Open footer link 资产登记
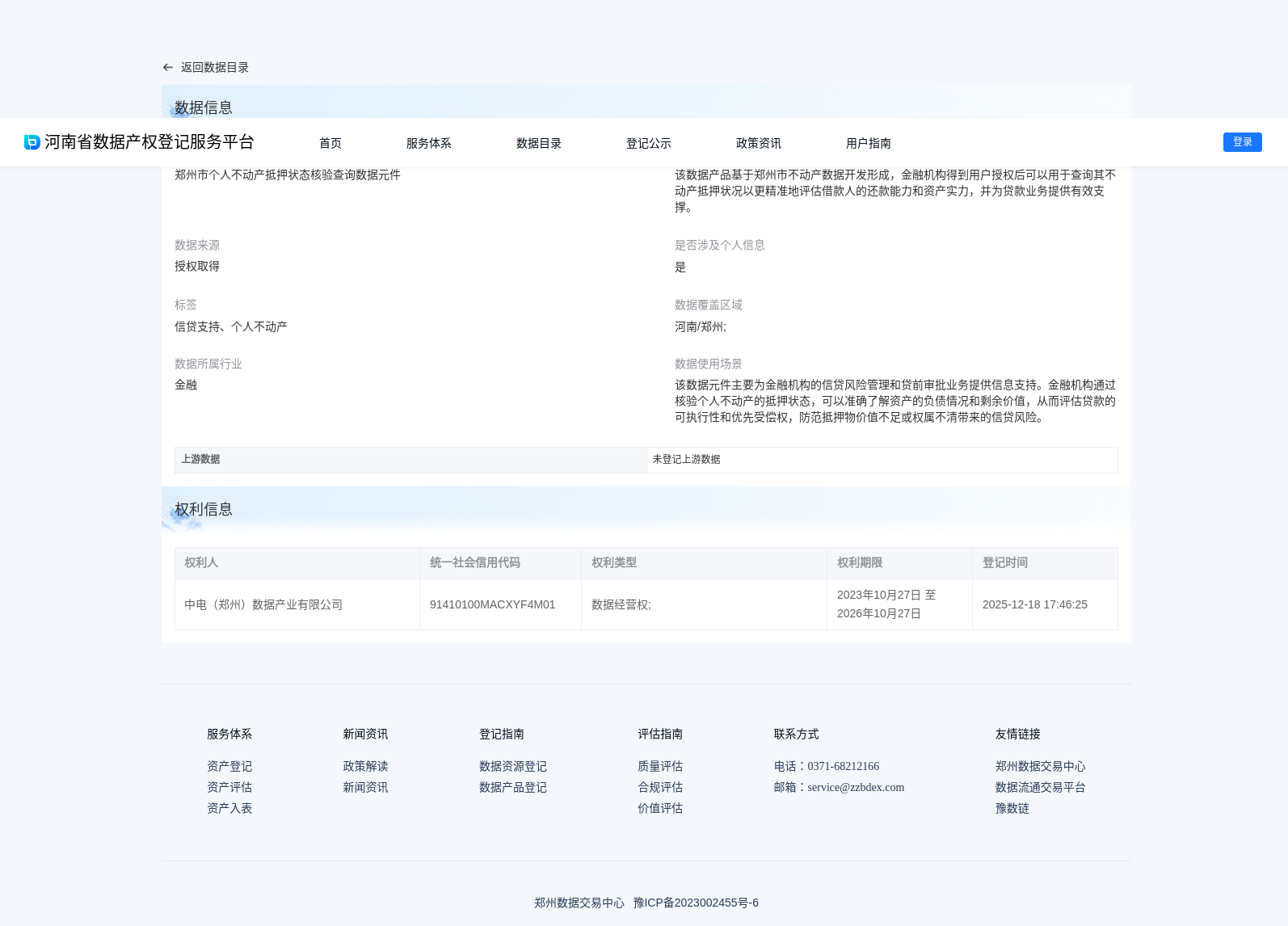The height and width of the screenshot is (926, 1288). [x=229, y=766]
